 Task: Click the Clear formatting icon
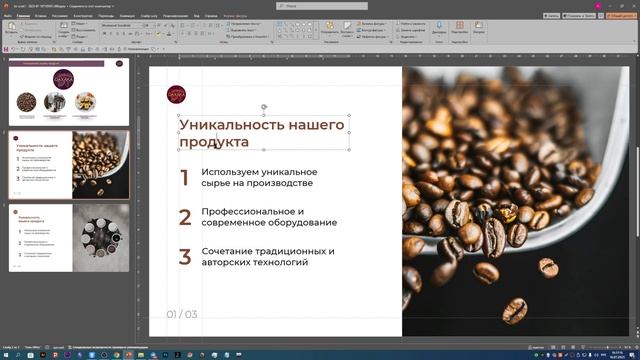173,25
